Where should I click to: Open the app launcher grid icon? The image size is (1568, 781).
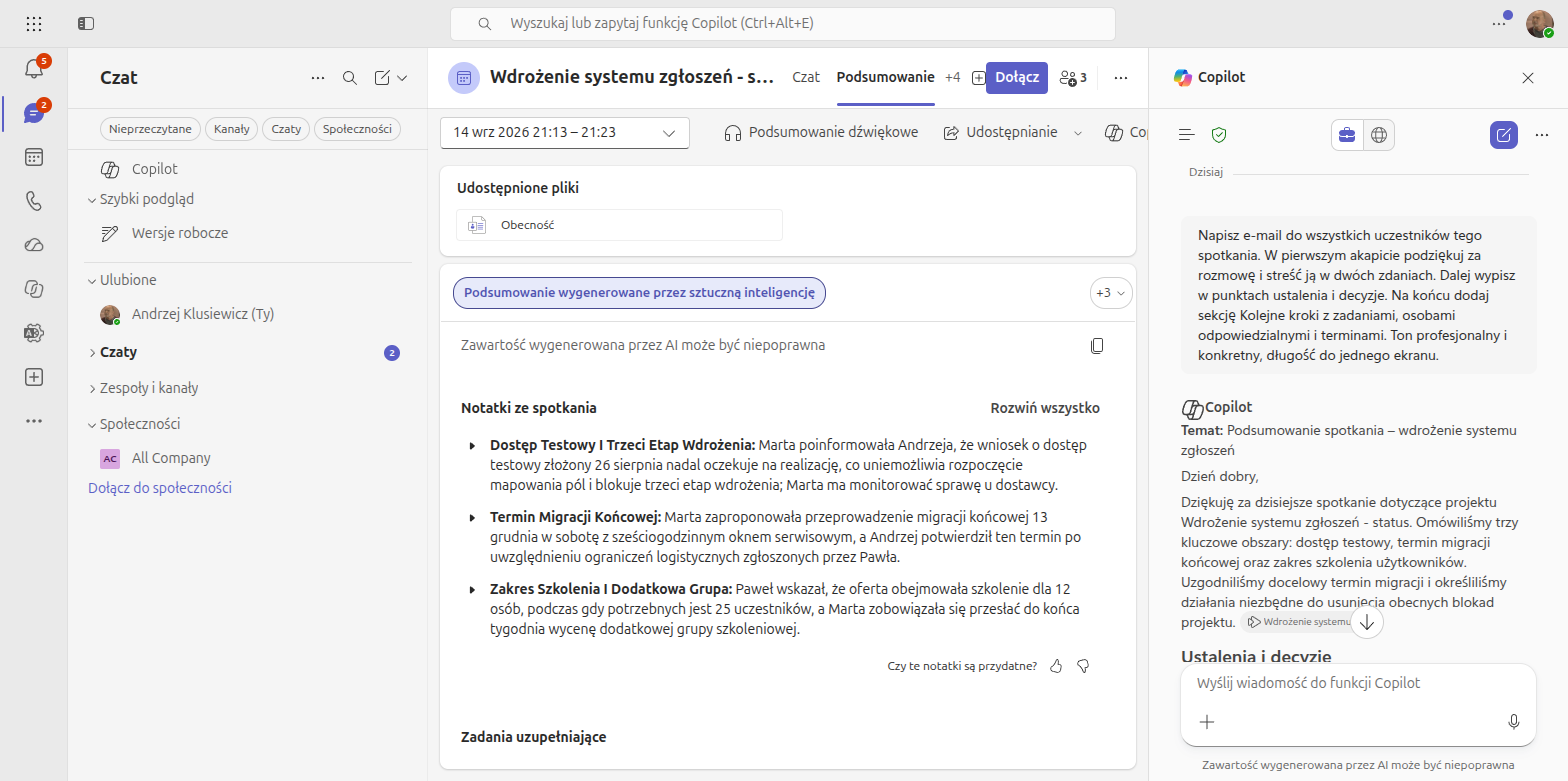pos(34,23)
